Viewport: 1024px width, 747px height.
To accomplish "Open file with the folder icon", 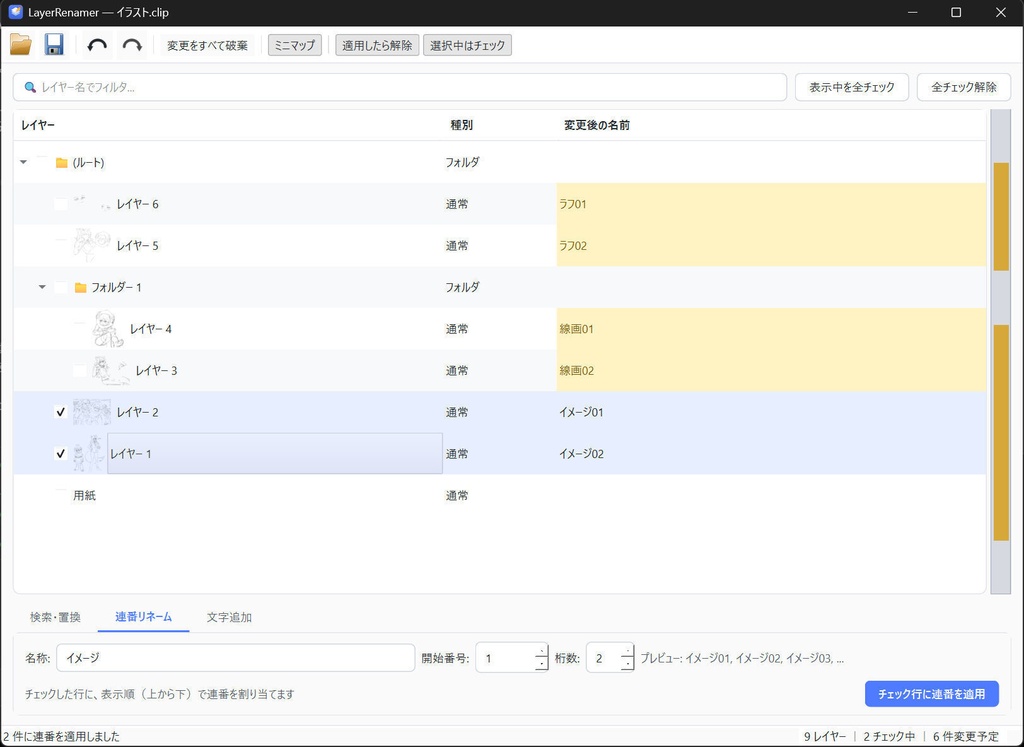I will tap(21, 45).
